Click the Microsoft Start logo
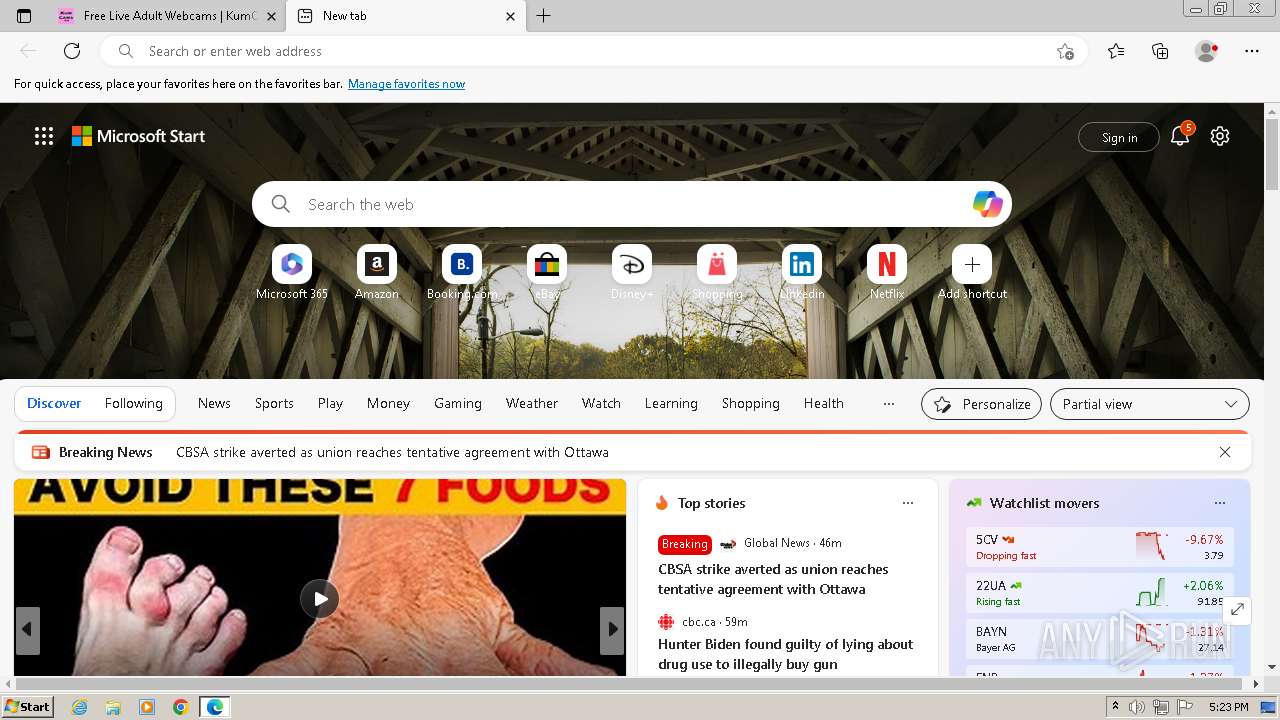Image resolution: width=1280 pixels, height=720 pixels. pyautogui.click(x=138, y=136)
